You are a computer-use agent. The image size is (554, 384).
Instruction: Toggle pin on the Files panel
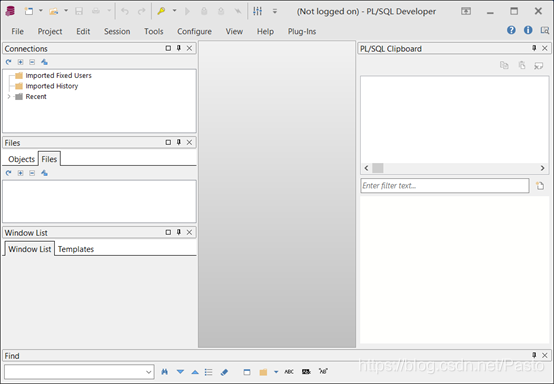tap(179, 142)
